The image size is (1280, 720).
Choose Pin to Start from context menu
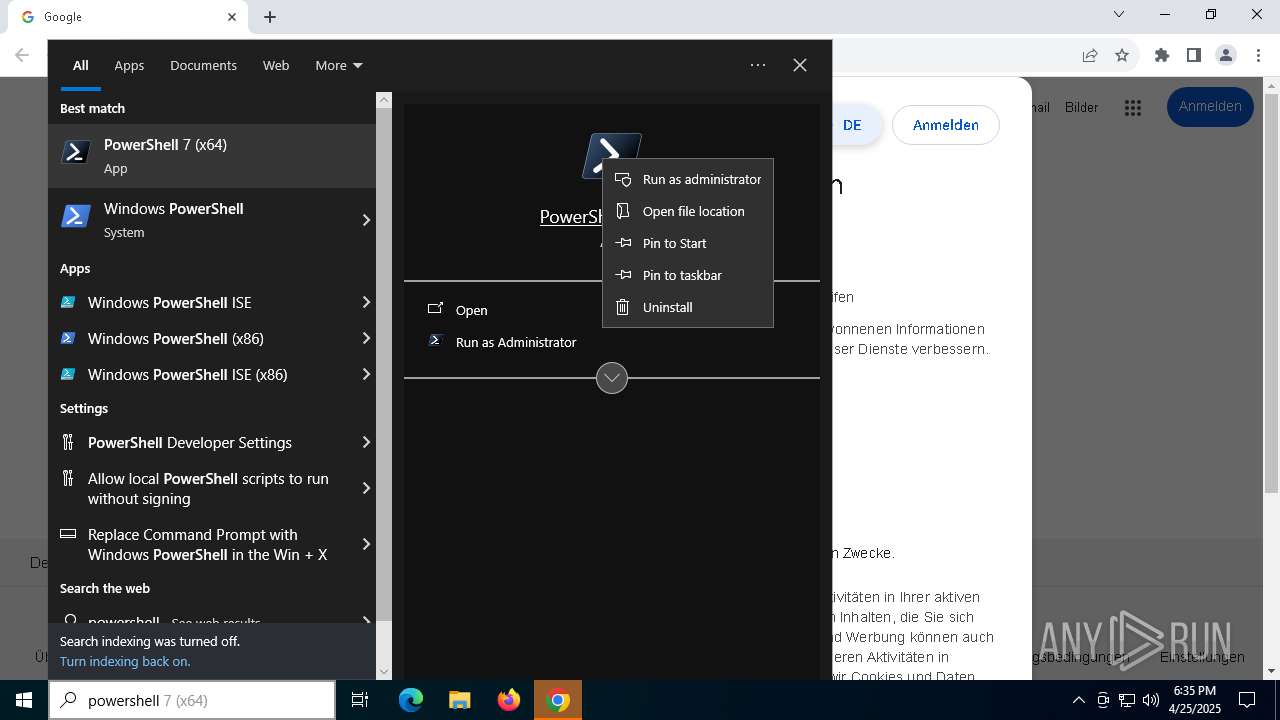(688, 243)
